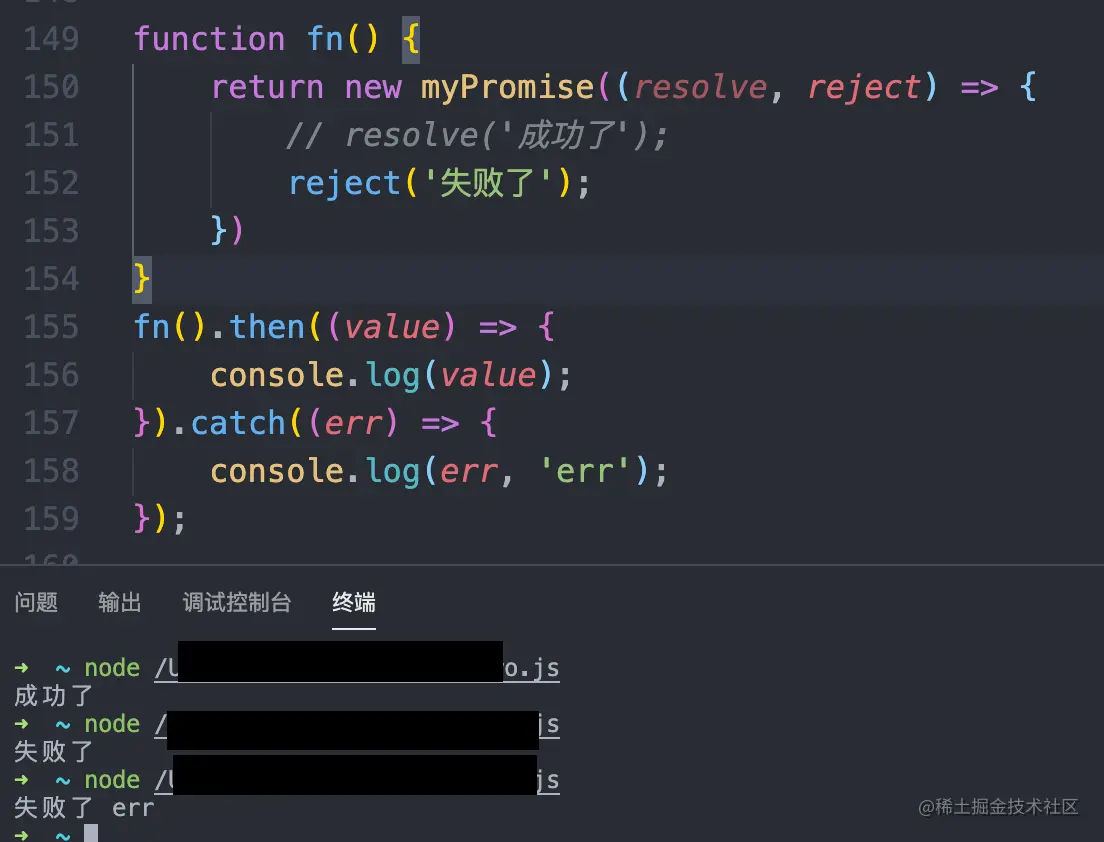Select the 终端 tab

(x=353, y=603)
